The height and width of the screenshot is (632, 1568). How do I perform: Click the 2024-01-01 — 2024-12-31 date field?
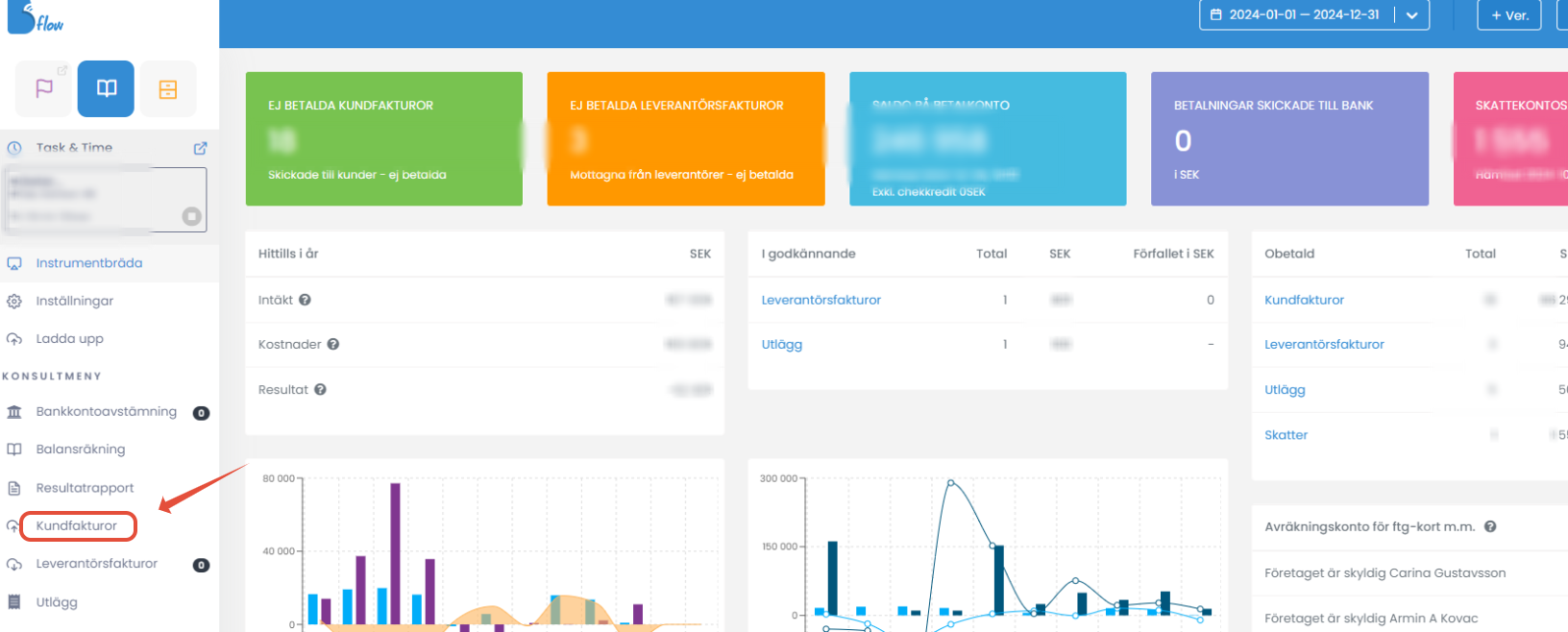1304,15
